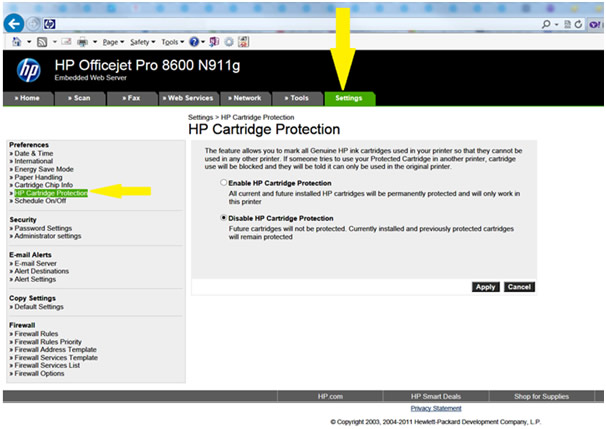Click the RSS feeds icon

[x=42, y=42]
